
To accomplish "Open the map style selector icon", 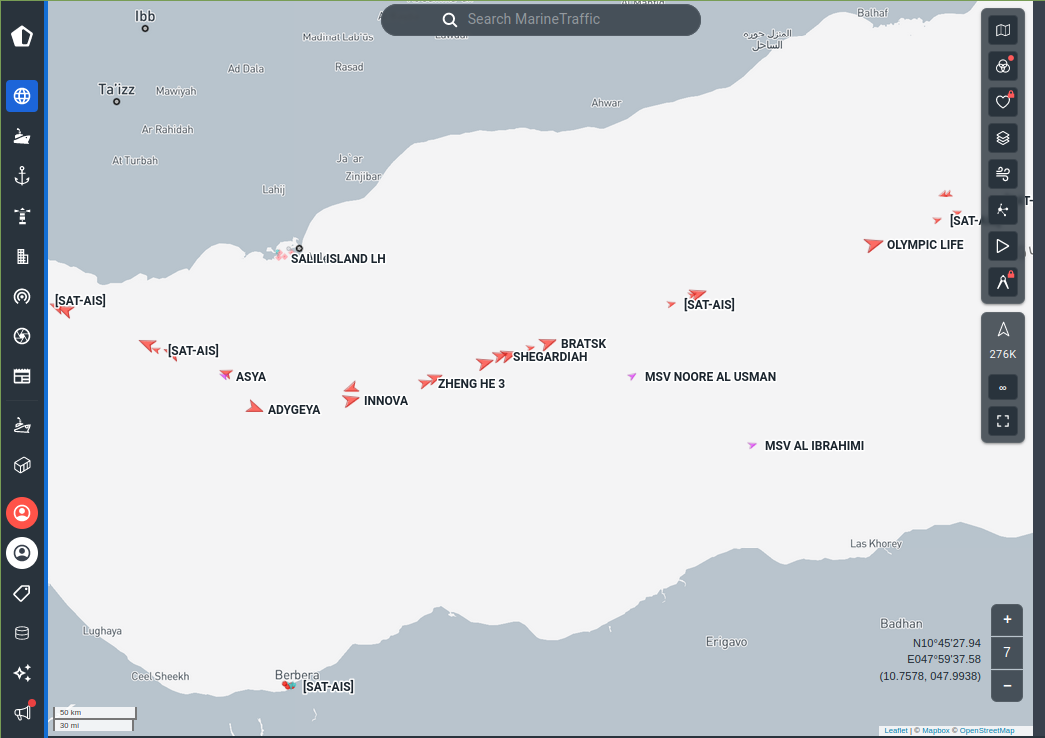I will (x=1003, y=31).
